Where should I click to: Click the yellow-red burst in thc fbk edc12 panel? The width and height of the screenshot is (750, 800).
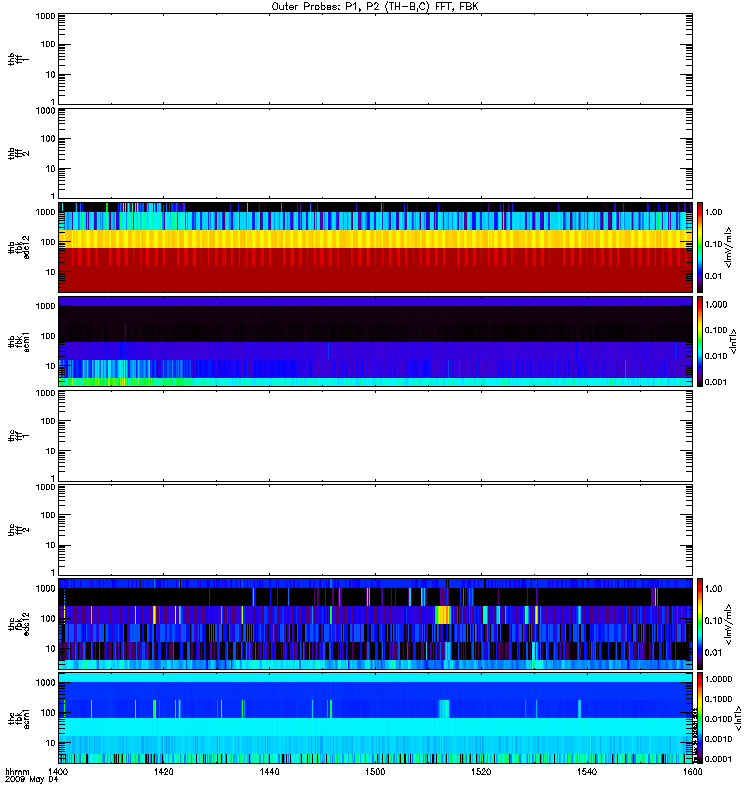pos(443,615)
